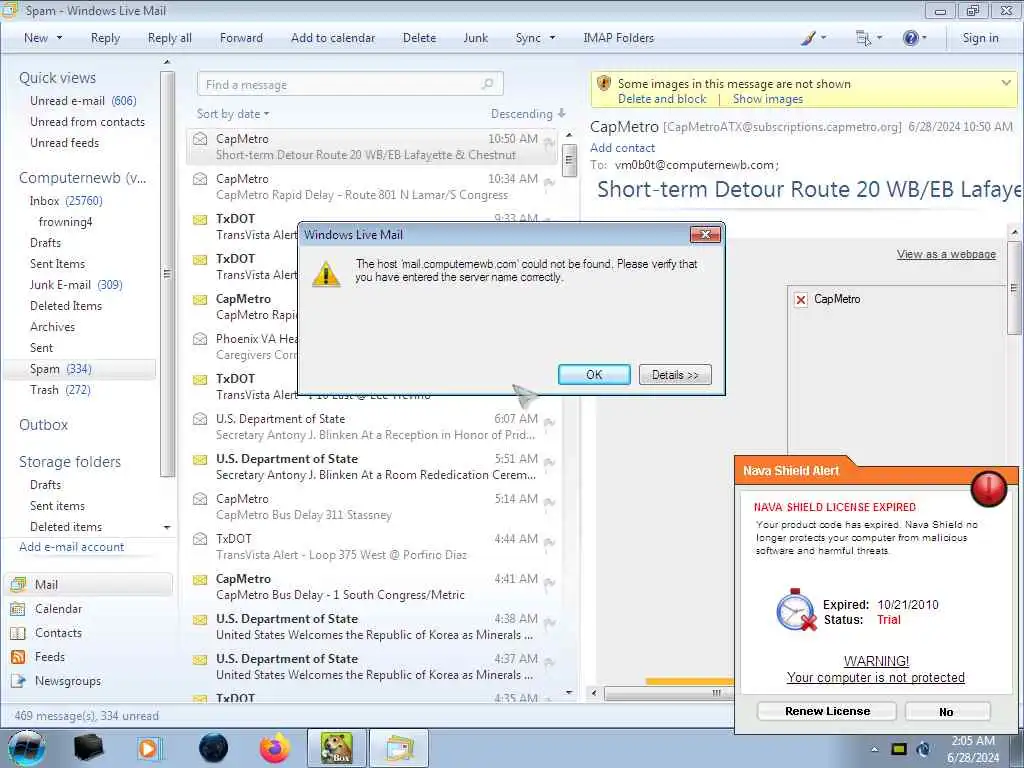
Task: Show hidden tray icons arrow
Action: 874,749
